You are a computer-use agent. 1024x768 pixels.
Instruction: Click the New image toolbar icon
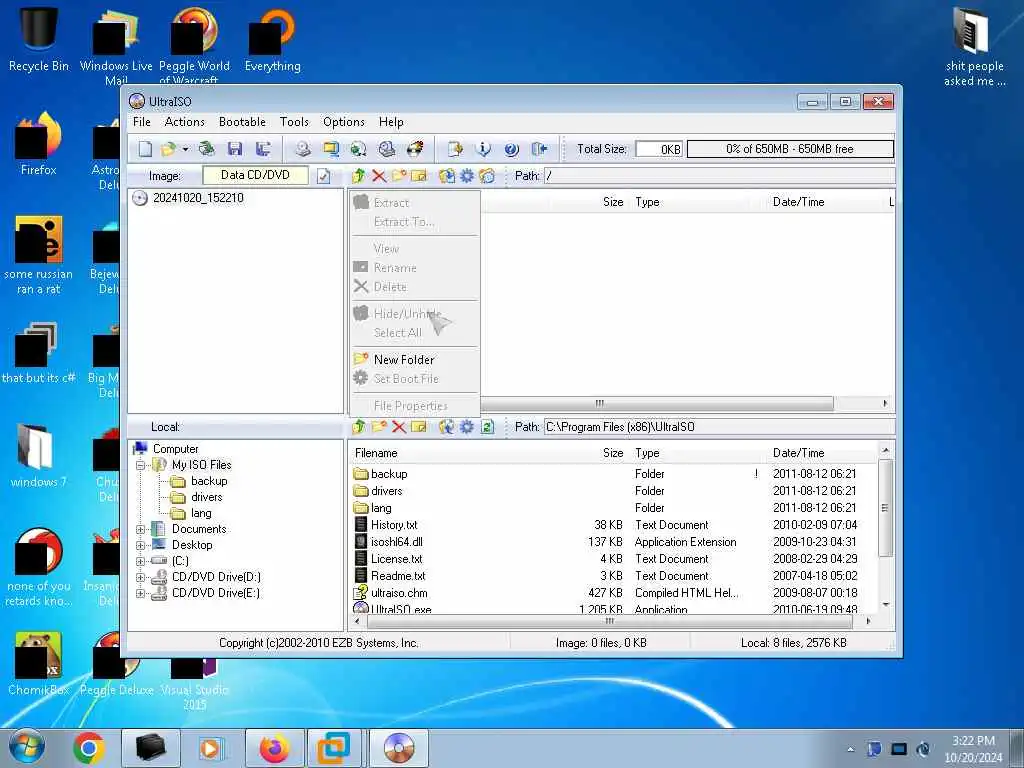145,149
